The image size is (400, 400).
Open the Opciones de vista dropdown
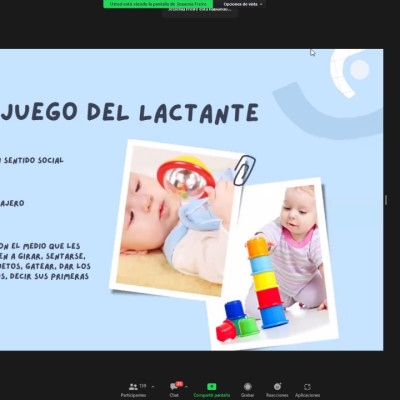point(242,4)
